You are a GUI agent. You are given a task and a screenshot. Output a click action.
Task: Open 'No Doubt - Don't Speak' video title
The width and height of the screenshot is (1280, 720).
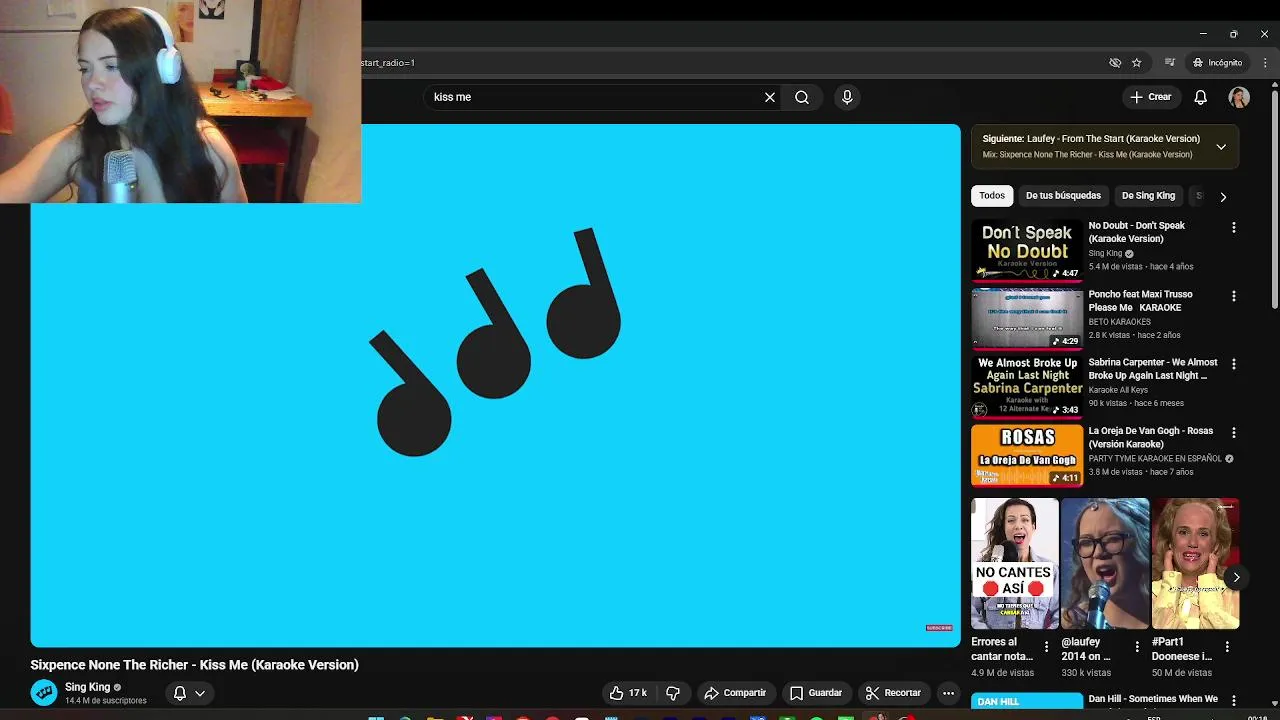[x=1136, y=232]
